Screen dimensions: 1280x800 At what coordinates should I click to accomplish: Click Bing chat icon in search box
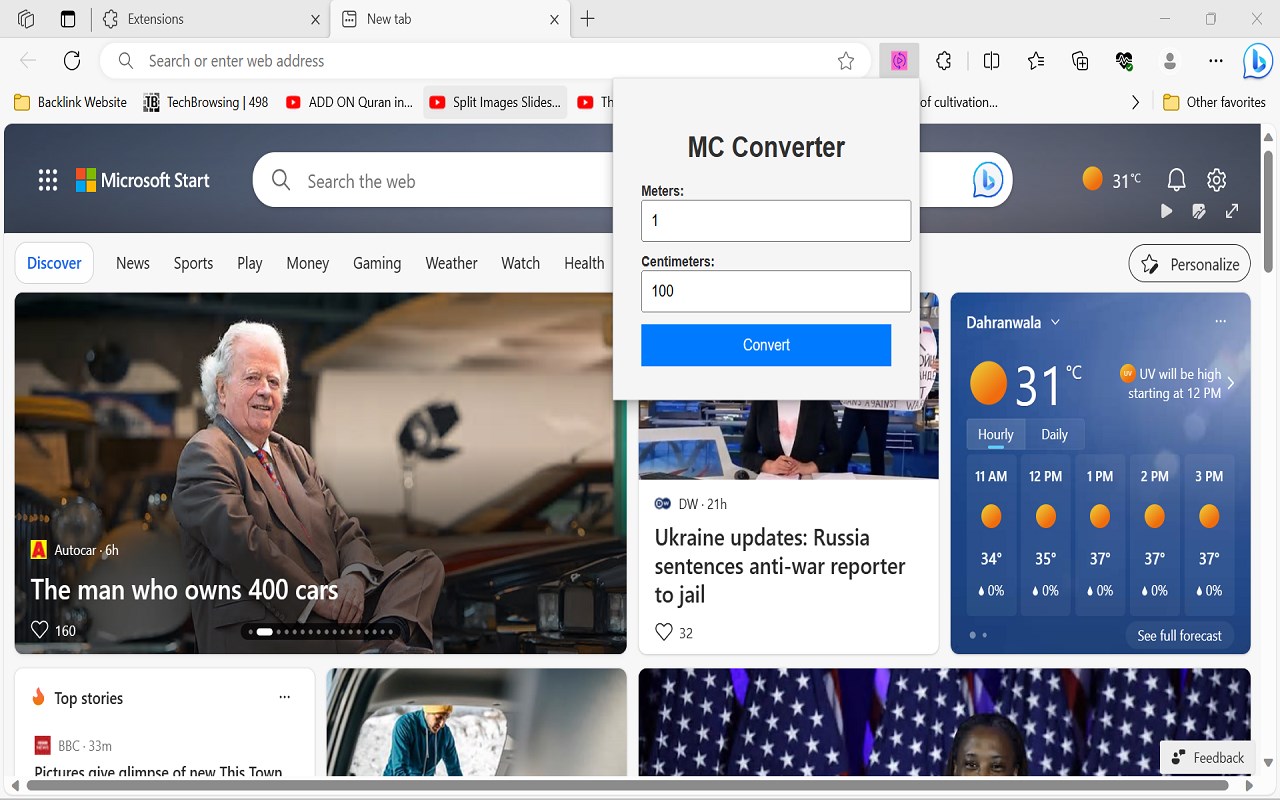[988, 180]
